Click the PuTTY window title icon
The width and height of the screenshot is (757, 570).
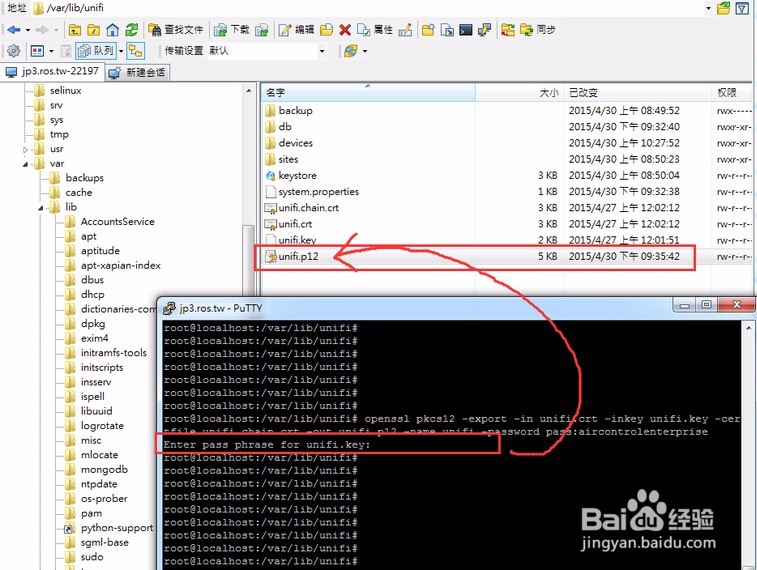tap(169, 308)
